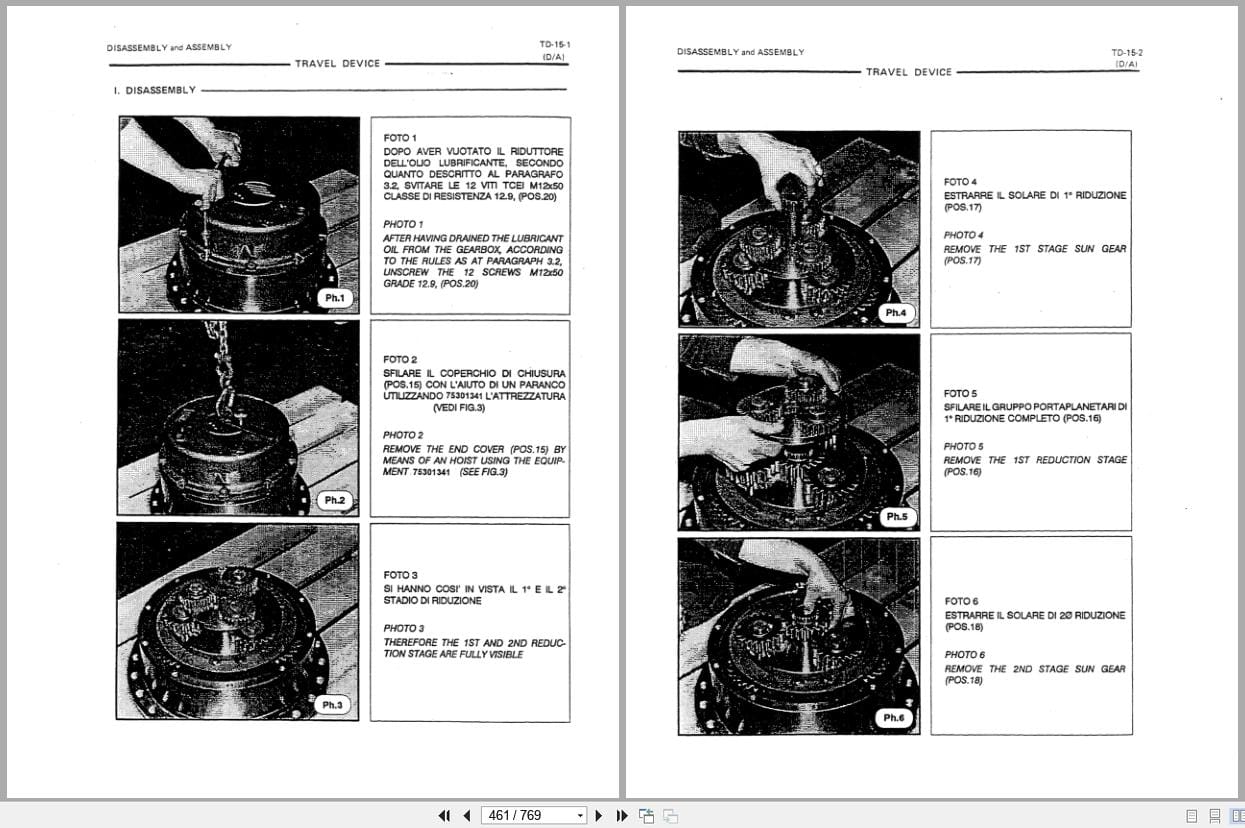The image size is (1245, 828).
Task: Open a new tab using the plus icon
Action: tap(646, 815)
